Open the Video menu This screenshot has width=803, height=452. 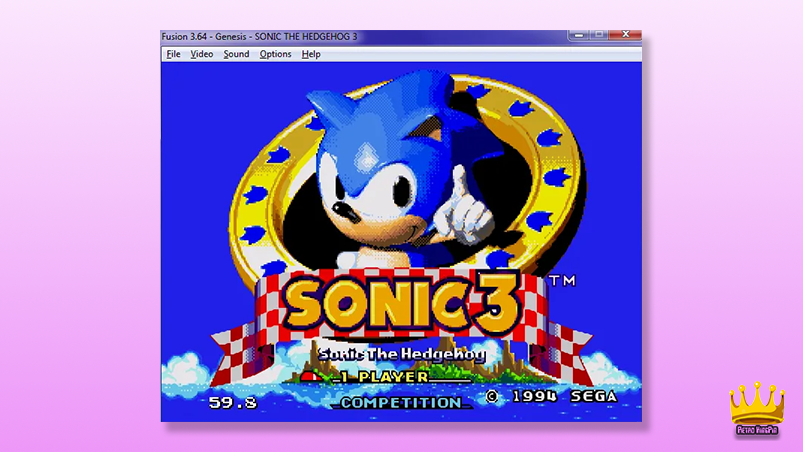[x=202, y=54]
